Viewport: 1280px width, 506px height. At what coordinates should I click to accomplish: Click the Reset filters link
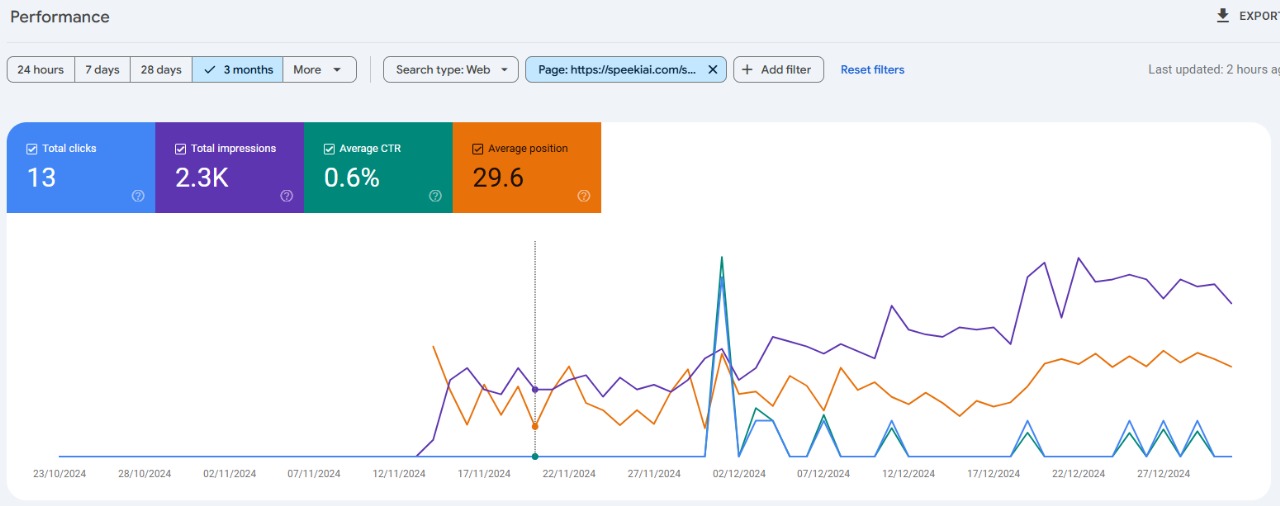point(872,70)
